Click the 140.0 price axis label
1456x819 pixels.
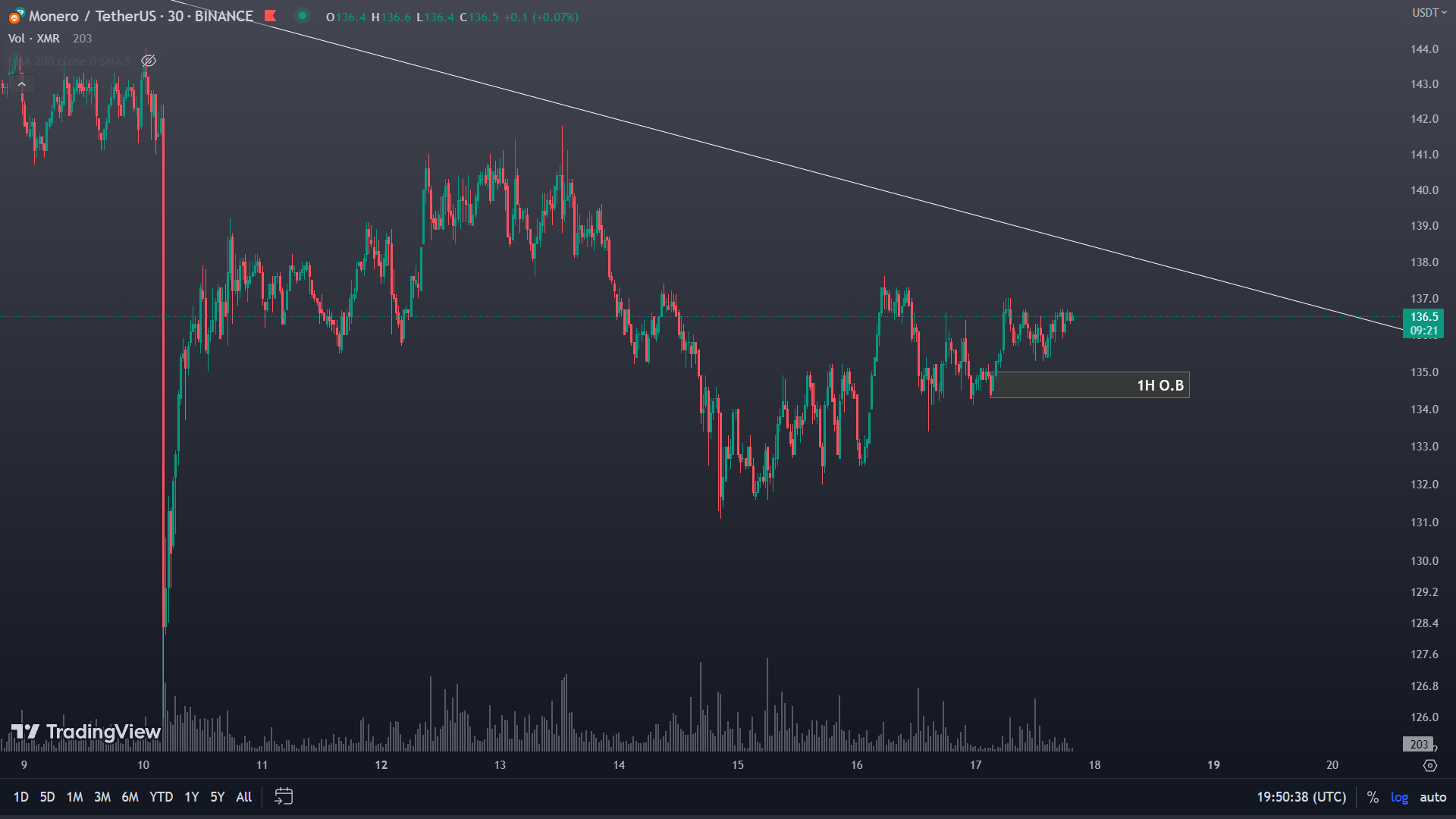pos(1424,190)
